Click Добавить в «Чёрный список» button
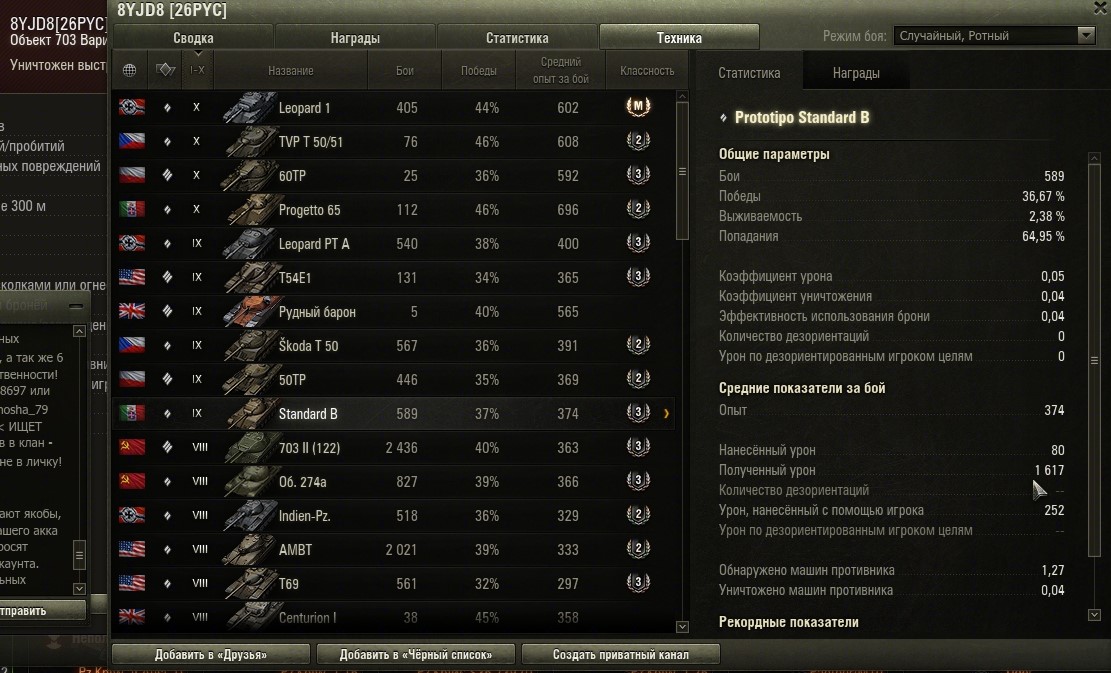The image size is (1111, 673). point(416,655)
